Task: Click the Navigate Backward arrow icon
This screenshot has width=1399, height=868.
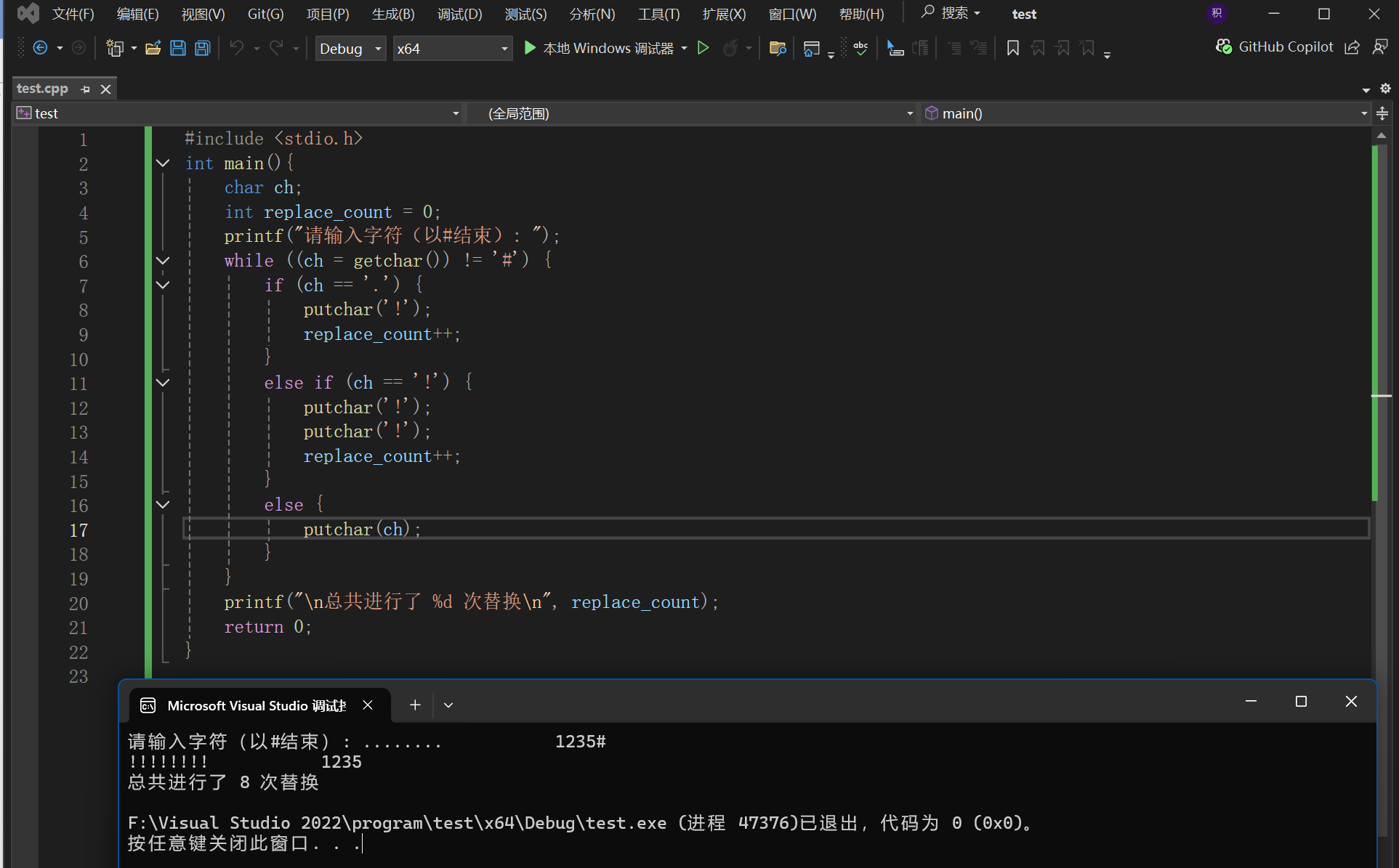Action: (41, 49)
